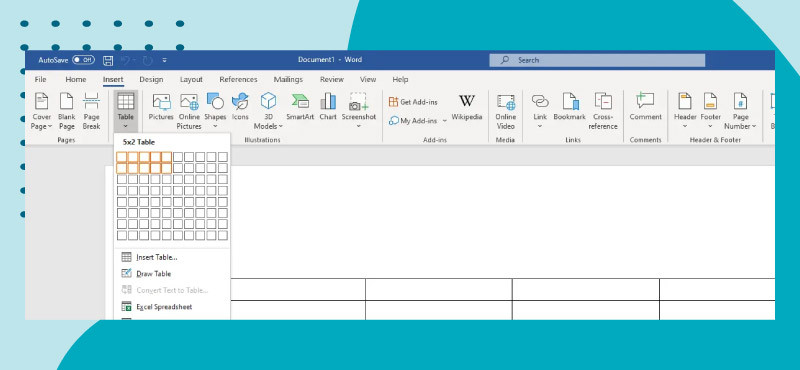The height and width of the screenshot is (370, 800).
Task: Open the Cover Page gallery
Action: point(41,111)
